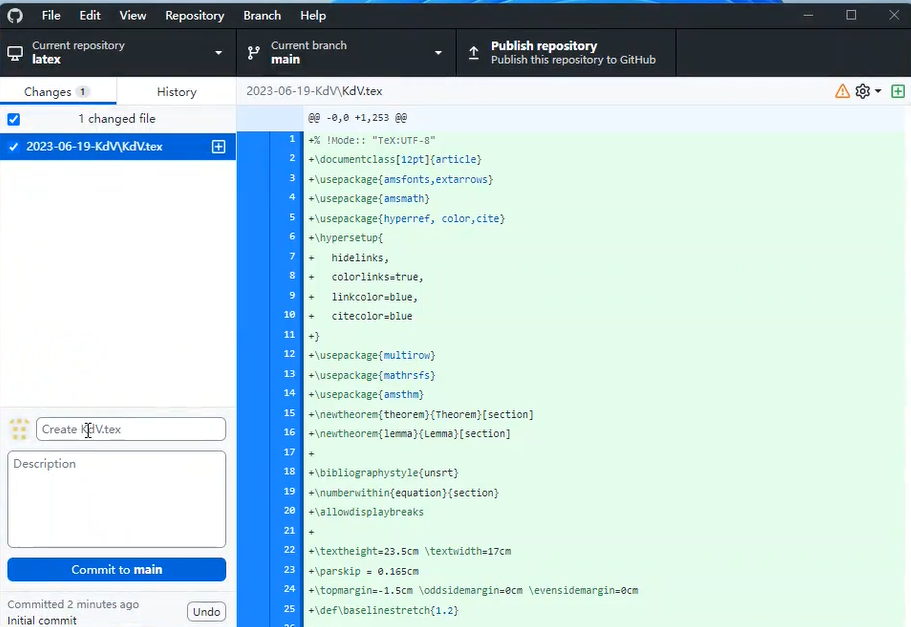Switch to the History tab
Image resolution: width=911 pixels, height=627 pixels.
coord(176,92)
